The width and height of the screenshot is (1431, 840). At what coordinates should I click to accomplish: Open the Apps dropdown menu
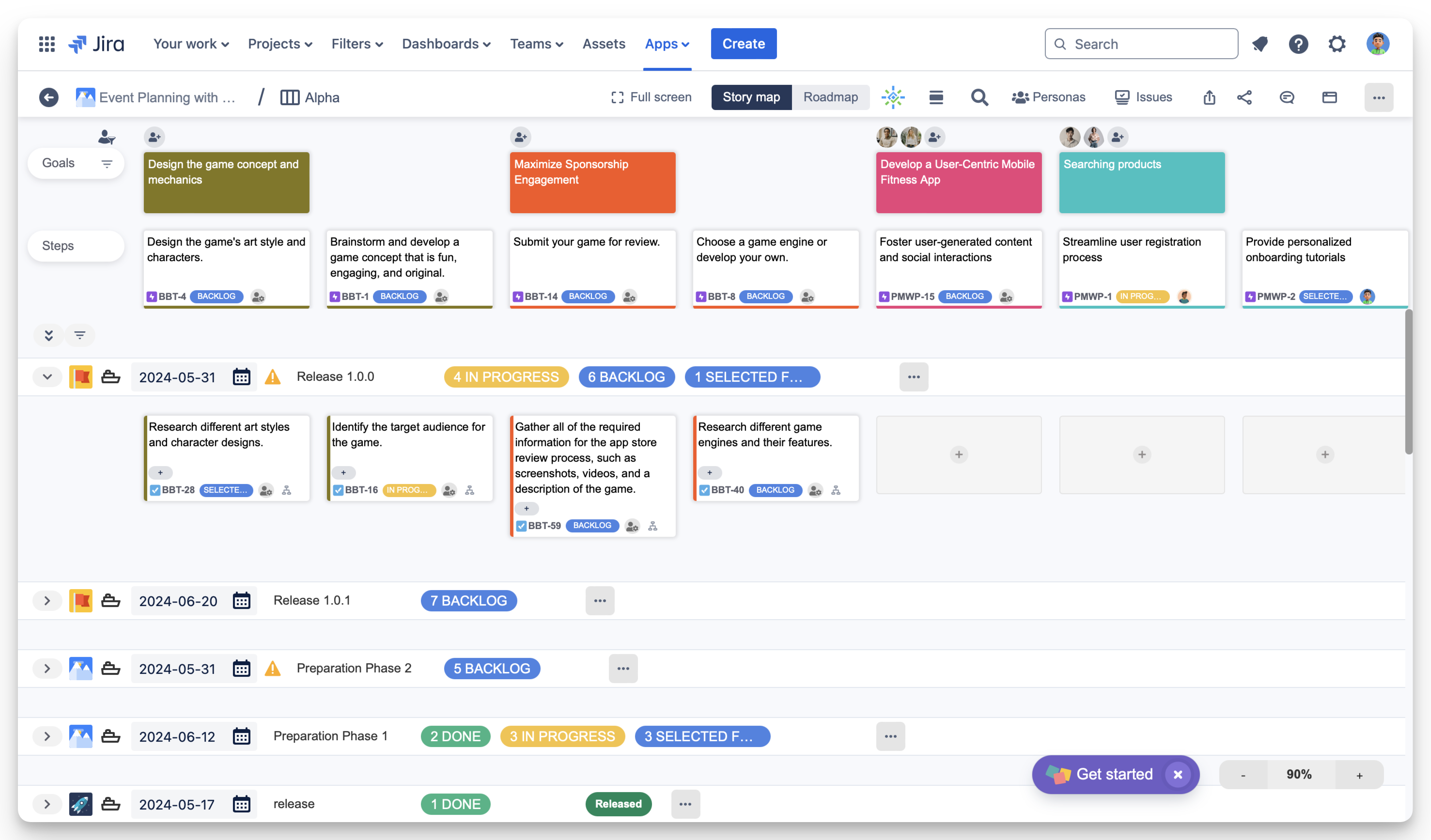pos(667,44)
